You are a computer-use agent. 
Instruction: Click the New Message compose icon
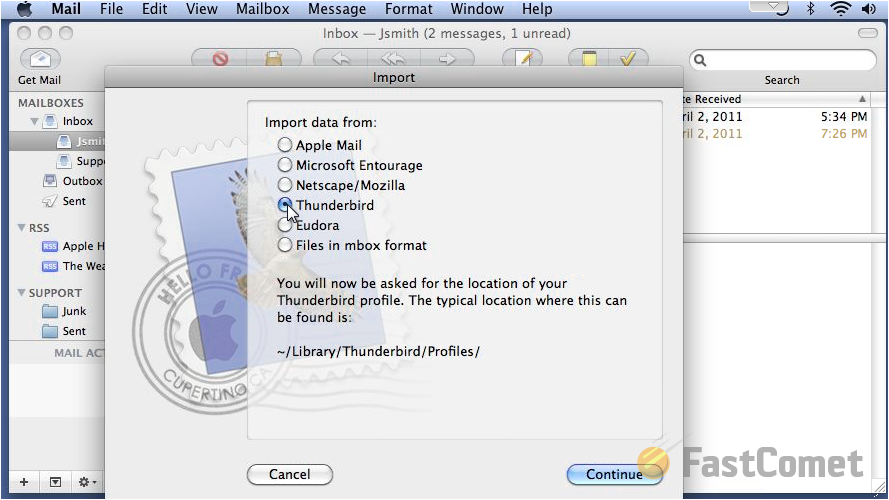coord(522,58)
